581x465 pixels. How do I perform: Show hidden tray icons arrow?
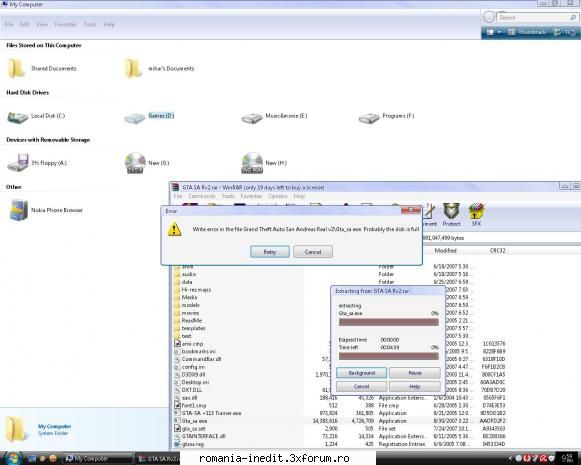click(510, 459)
